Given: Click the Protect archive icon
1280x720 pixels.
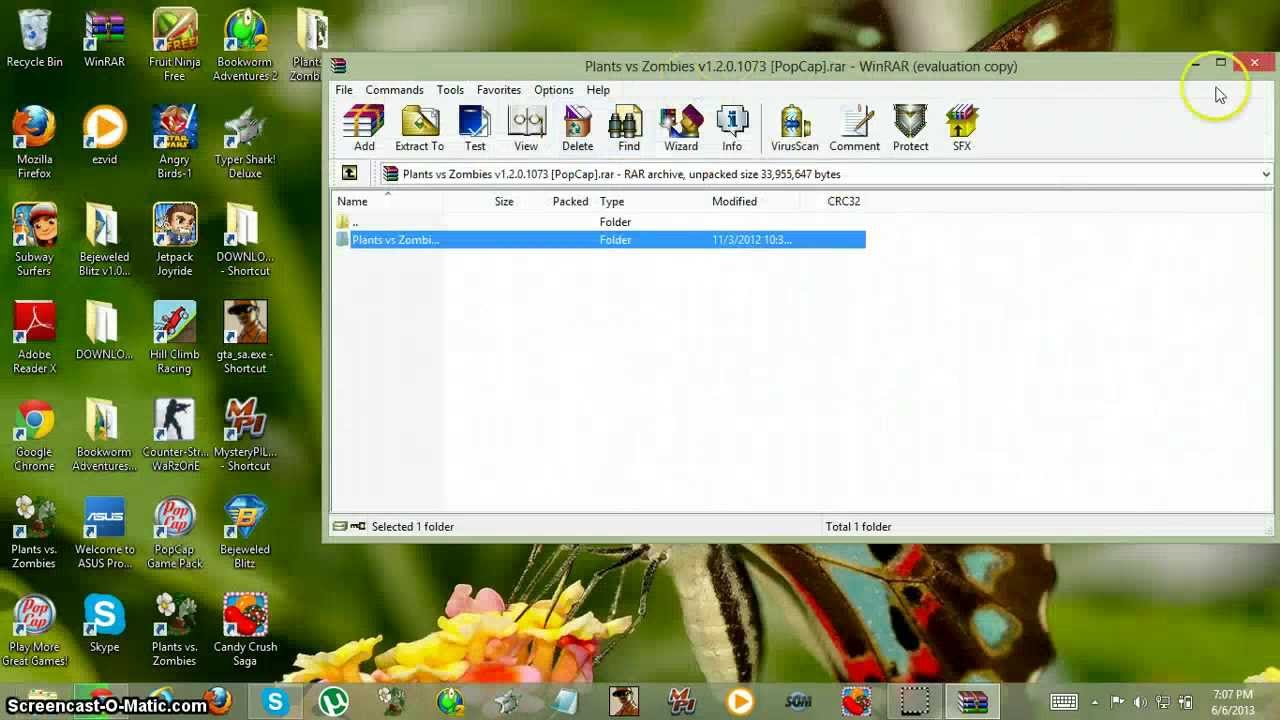Looking at the screenshot, I should pyautogui.click(x=911, y=128).
